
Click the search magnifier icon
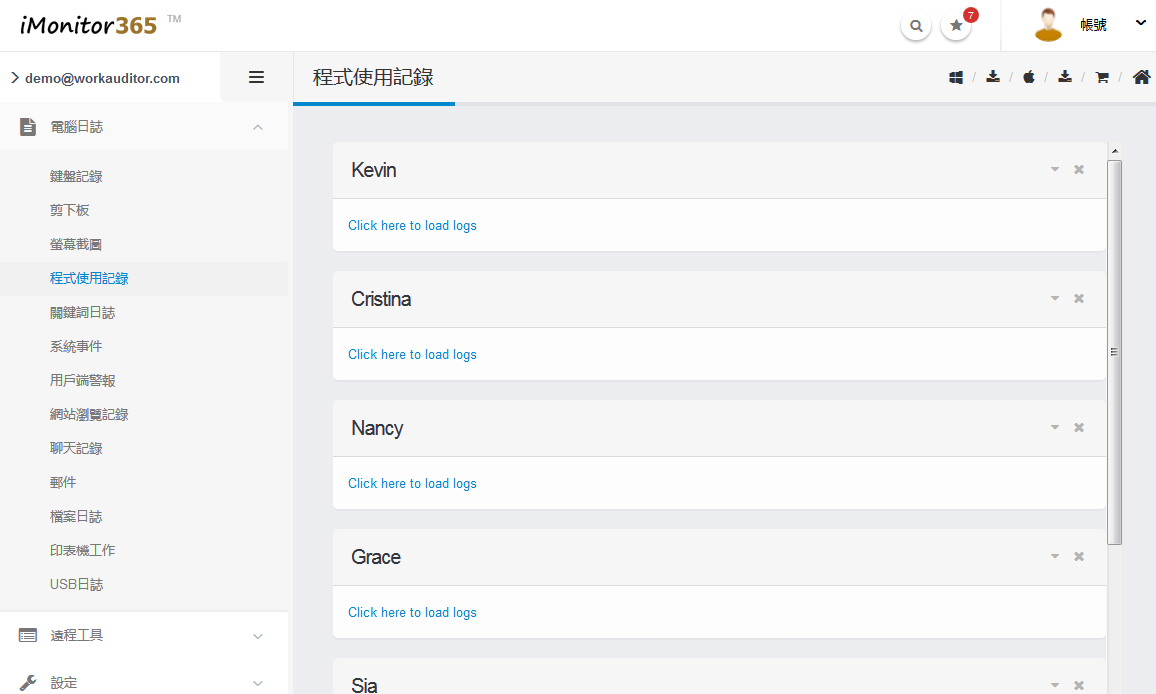point(916,26)
